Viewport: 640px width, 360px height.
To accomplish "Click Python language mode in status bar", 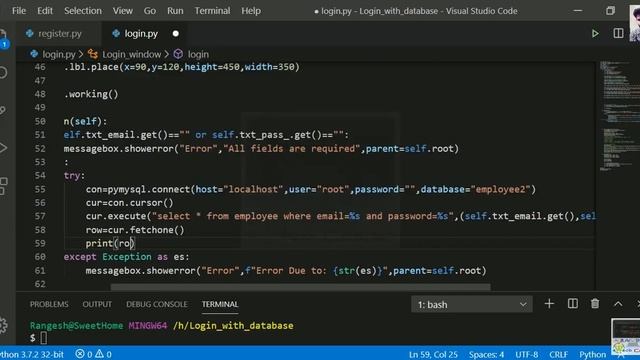I will [592, 354].
